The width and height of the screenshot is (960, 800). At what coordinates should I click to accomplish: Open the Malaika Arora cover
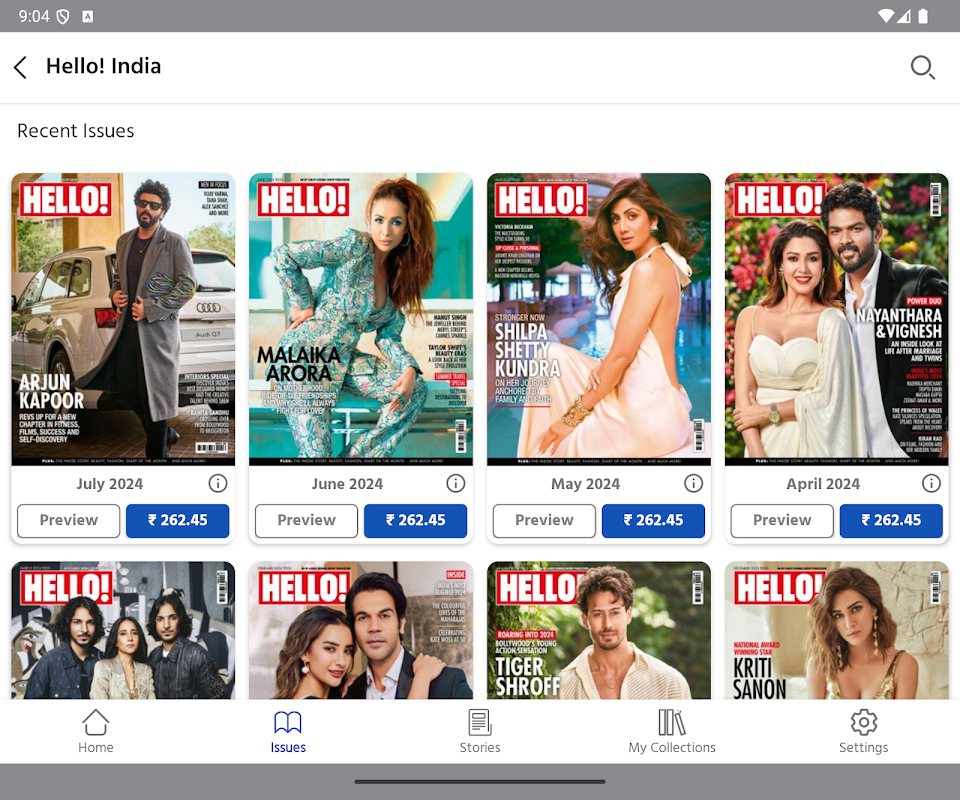pyautogui.click(x=361, y=319)
